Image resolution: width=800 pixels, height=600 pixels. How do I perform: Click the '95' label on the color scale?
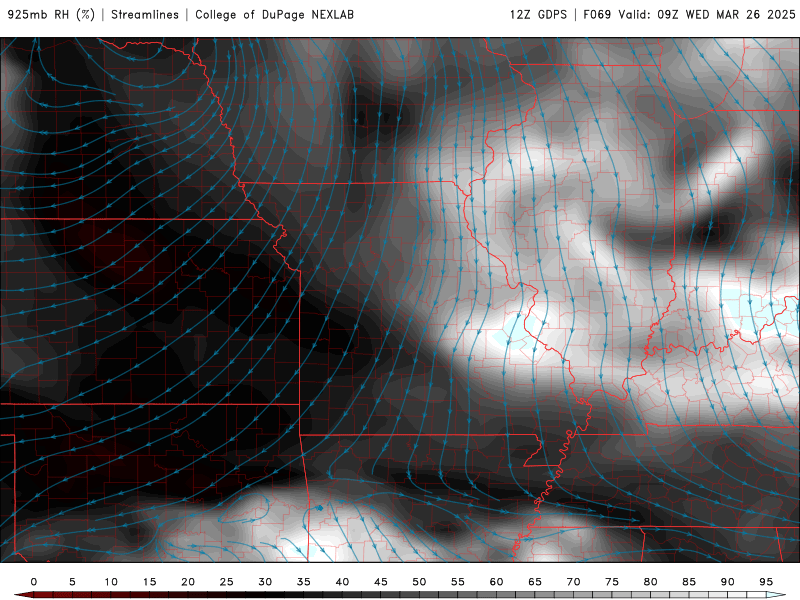[766, 582]
